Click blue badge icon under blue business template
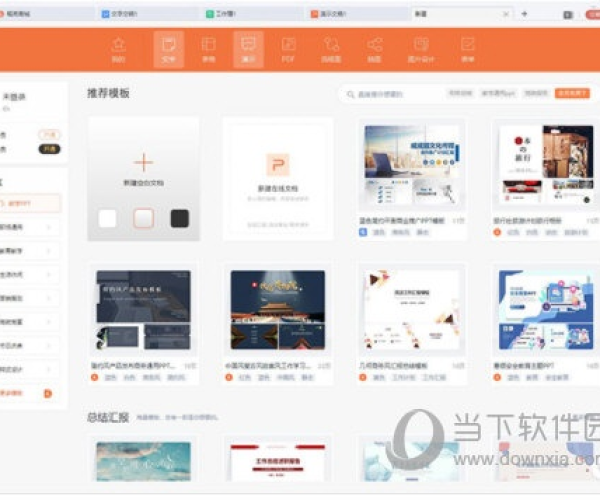 tap(363, 232)
